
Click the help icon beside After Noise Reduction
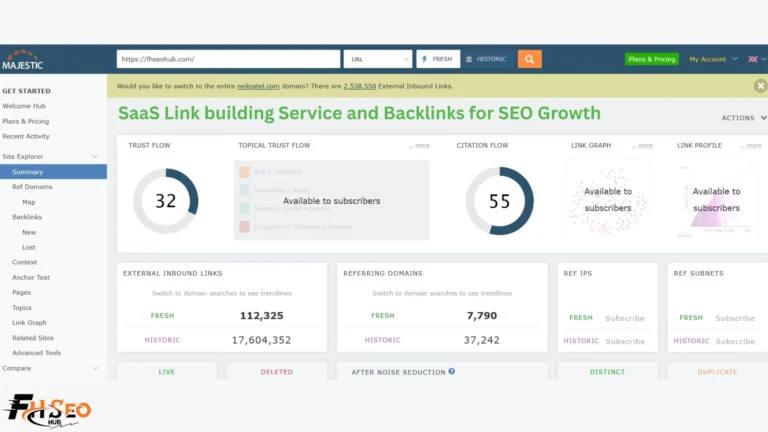452,371
